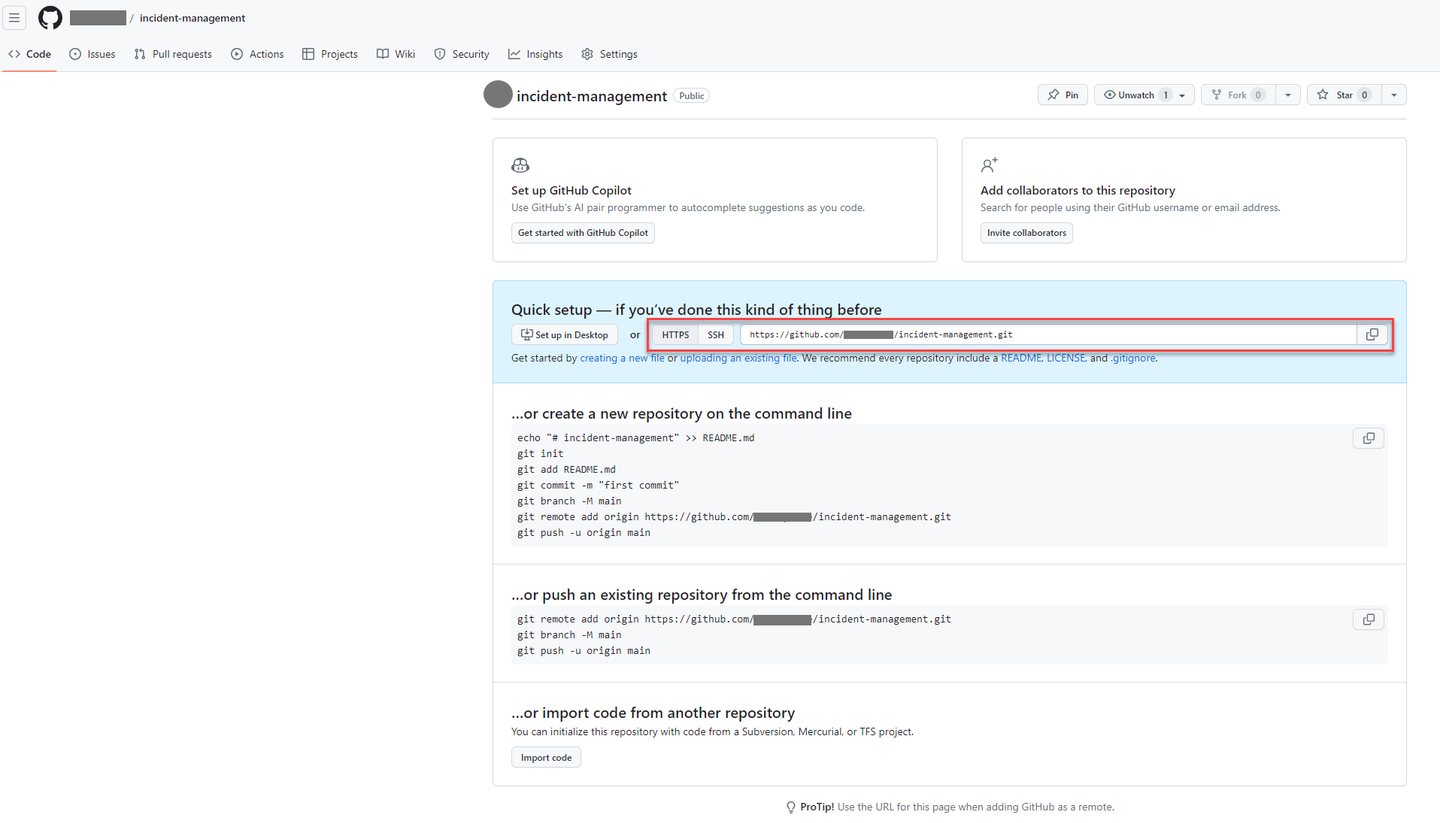Copy the create new repository commands
Screen dimensions: 1440x823
click(1368, 438)
